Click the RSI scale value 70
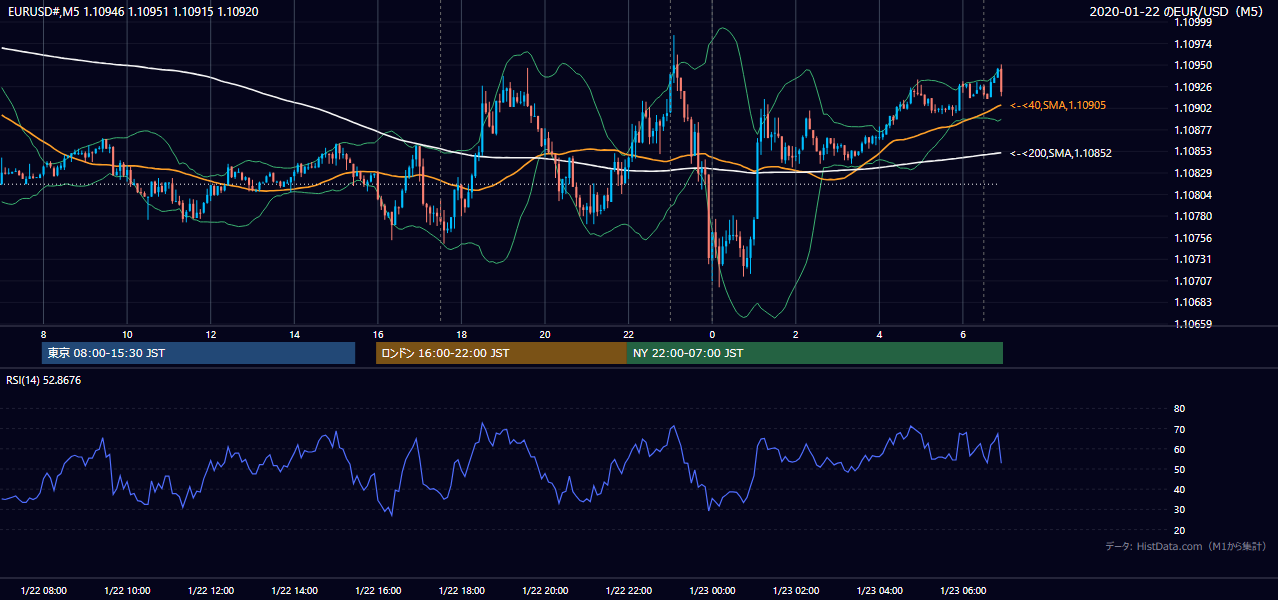Image resolution: width=1278 pixels, height=600 pixels. pos(1179,429)
